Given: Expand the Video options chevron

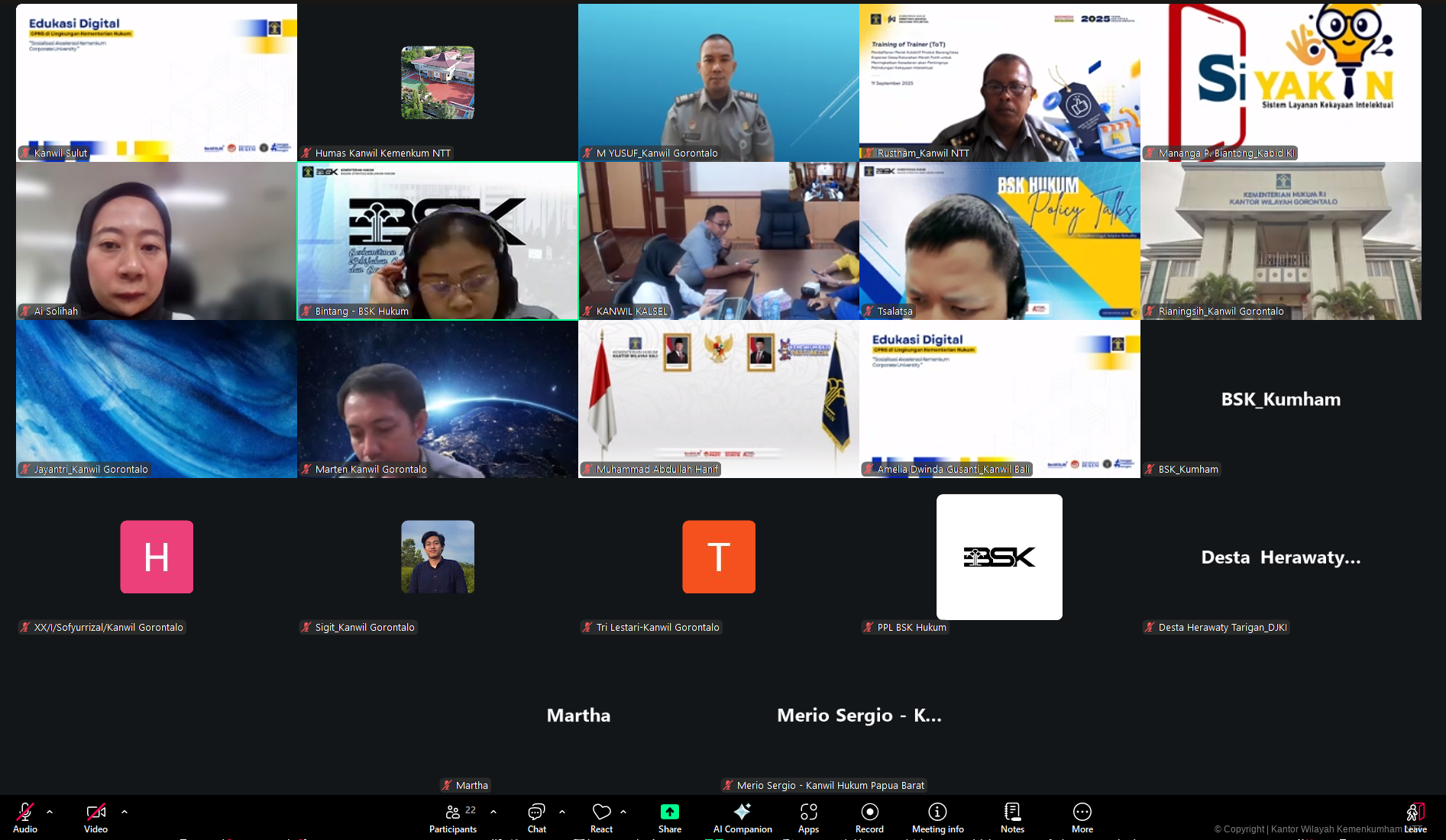Looking at the screenshot, I should coord(125,811).
